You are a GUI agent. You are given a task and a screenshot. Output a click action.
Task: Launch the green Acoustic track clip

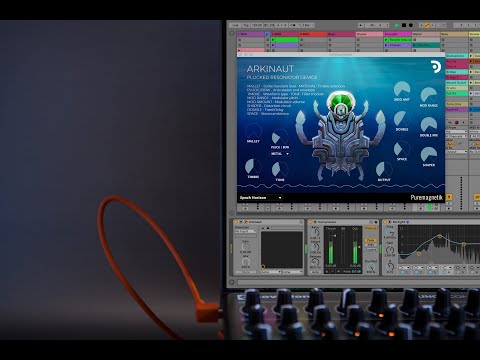click(398, 40)
